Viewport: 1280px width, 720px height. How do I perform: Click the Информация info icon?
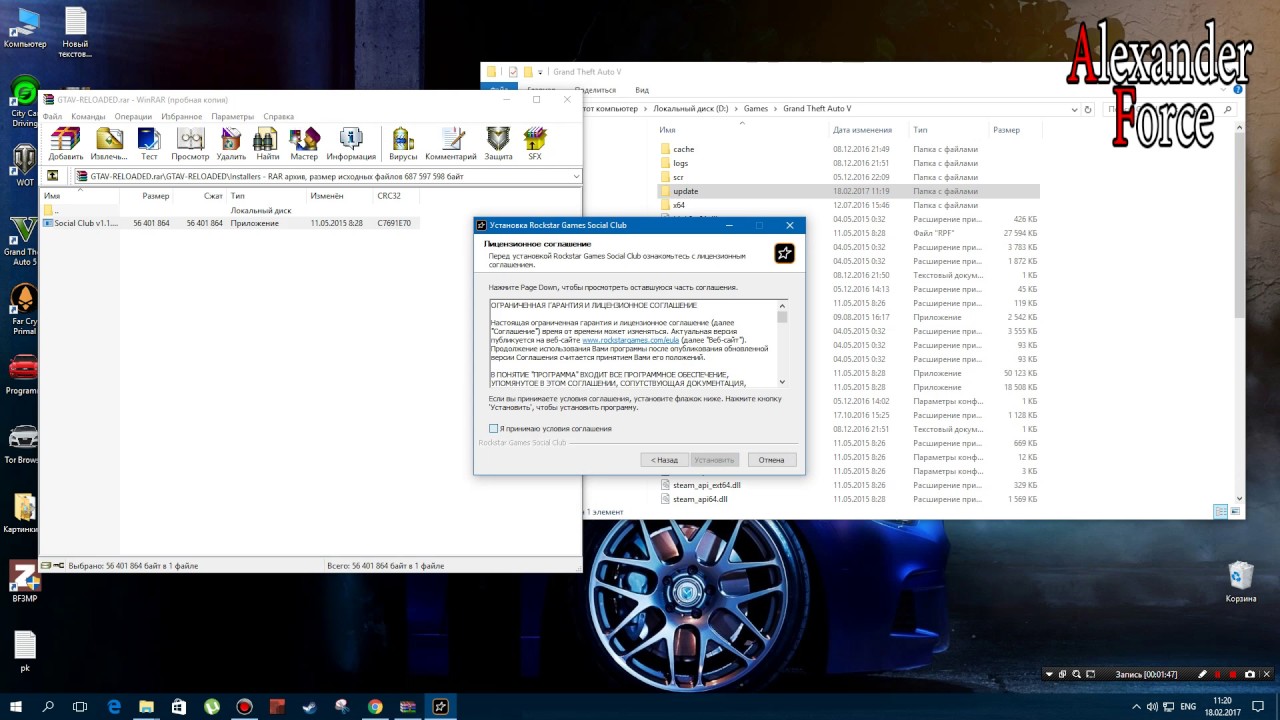pyautogui.click(x=351, y=143)
